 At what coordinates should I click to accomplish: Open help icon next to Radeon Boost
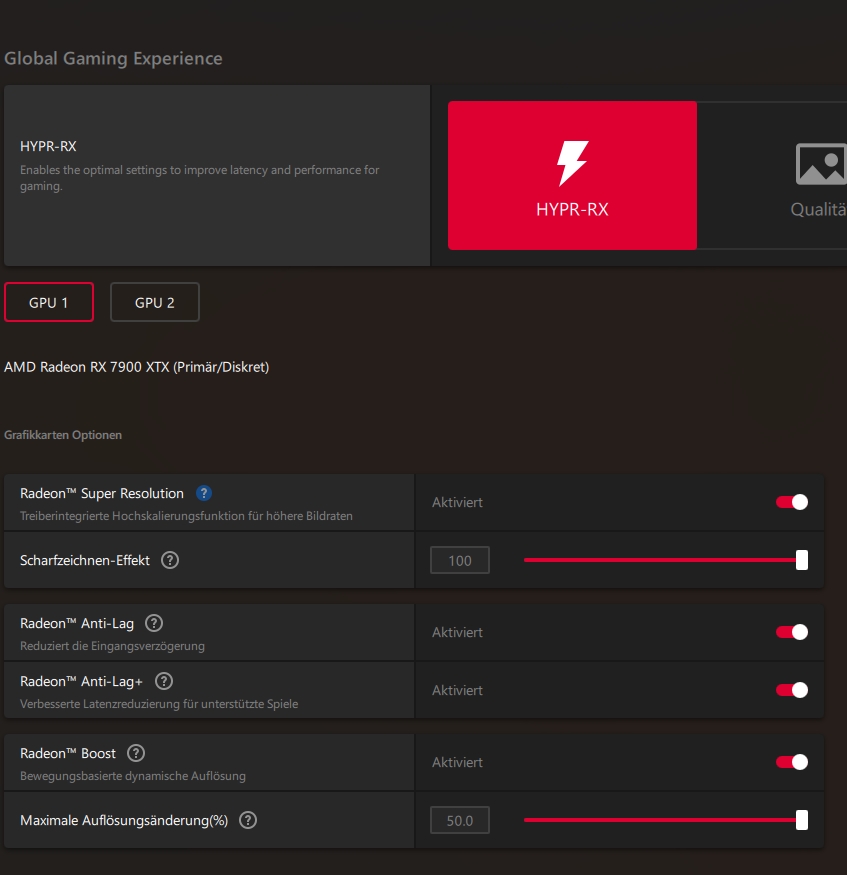click(x=136, y=753)
